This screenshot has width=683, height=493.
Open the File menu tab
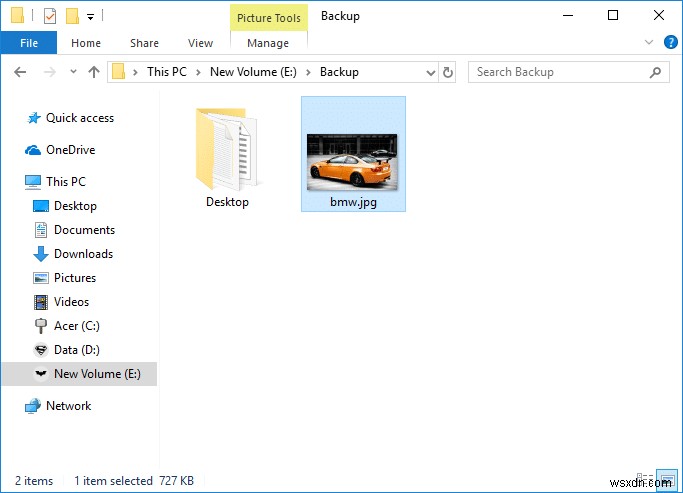(x=29, y=43)
